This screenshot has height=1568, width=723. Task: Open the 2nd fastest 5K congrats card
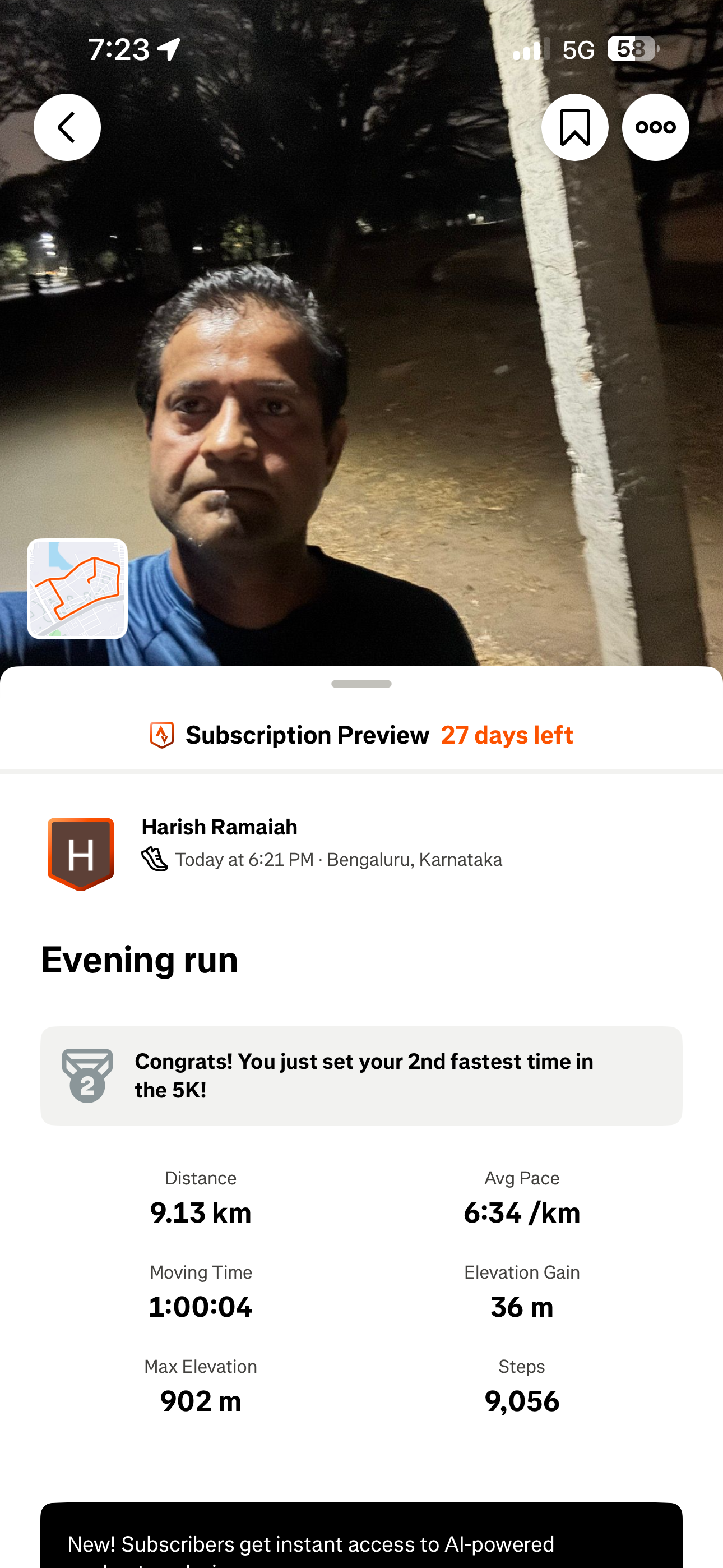(361, 1076)
